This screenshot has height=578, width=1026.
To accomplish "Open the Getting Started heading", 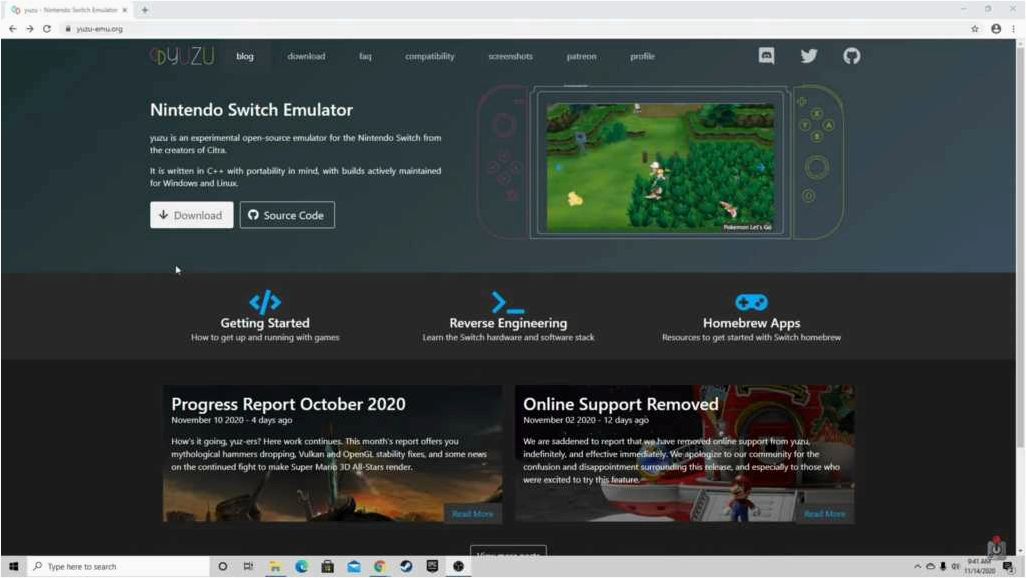I will pos(265,323).
